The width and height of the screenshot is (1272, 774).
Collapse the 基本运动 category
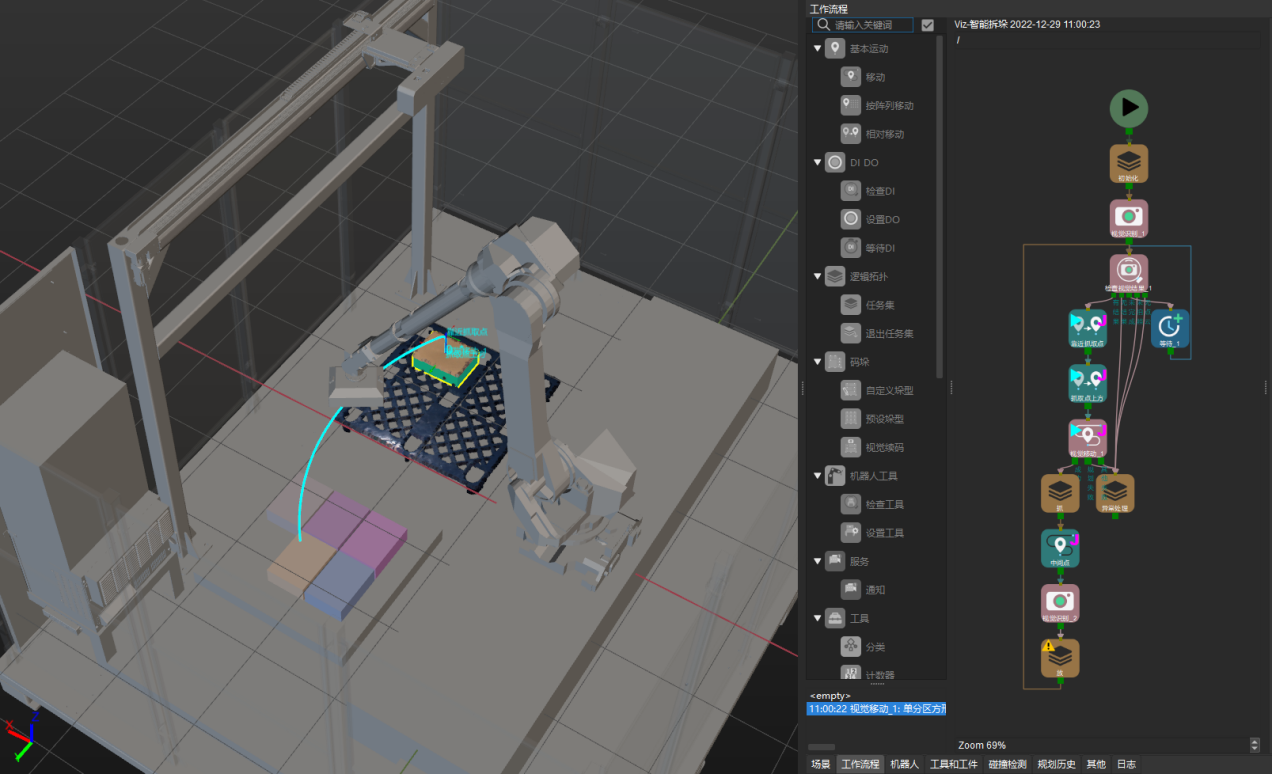pos(817,48)
